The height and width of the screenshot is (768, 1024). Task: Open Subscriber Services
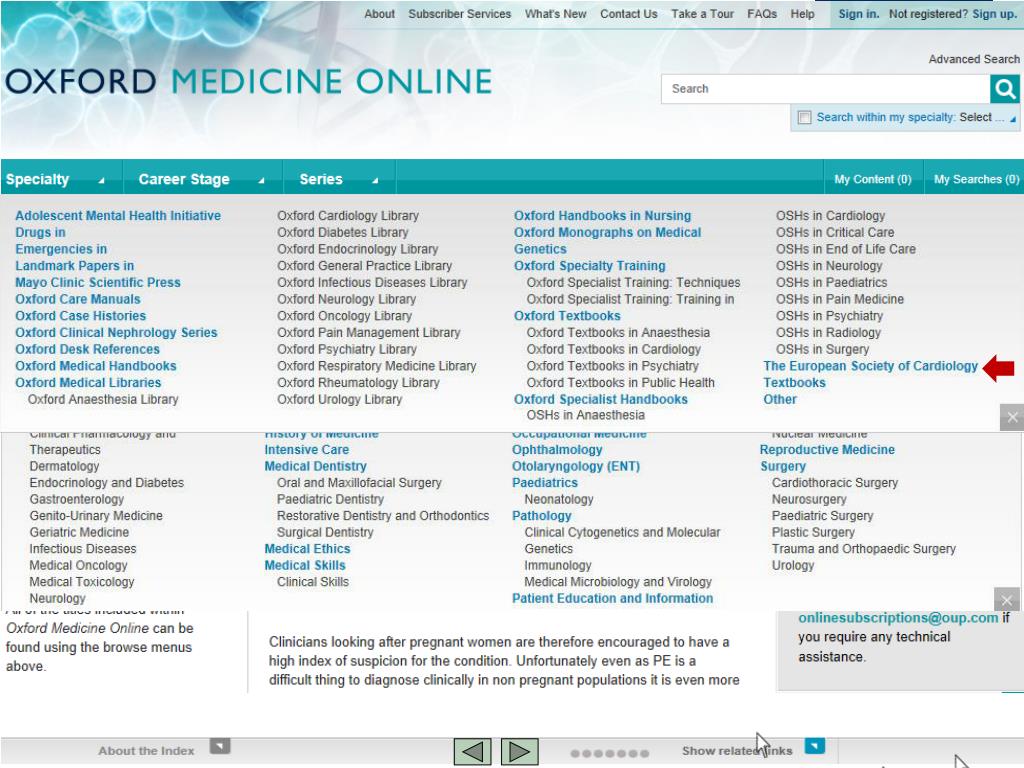[x=460, y=14]
